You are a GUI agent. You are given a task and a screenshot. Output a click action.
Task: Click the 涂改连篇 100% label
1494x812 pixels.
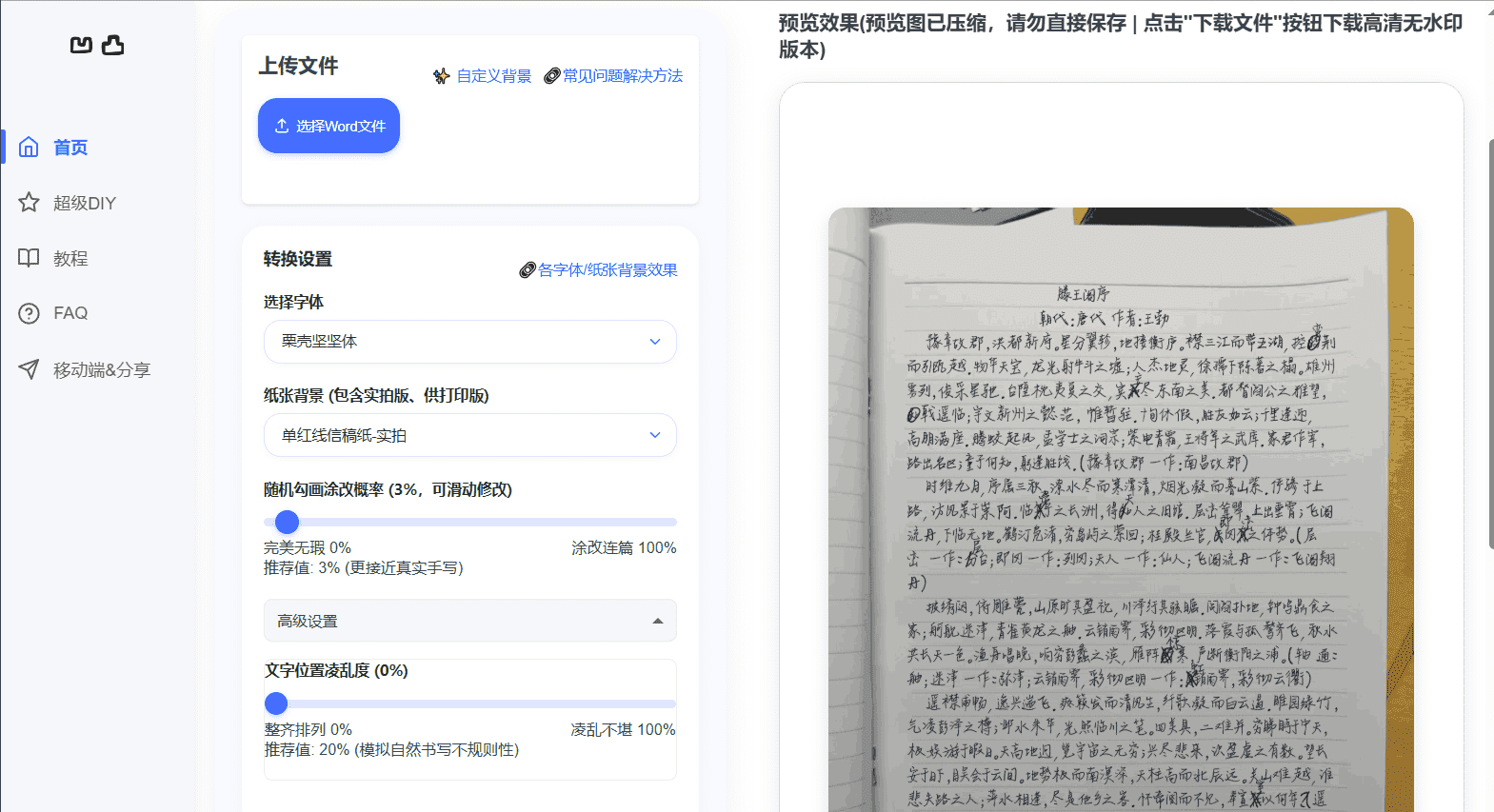tap(624, 548)
